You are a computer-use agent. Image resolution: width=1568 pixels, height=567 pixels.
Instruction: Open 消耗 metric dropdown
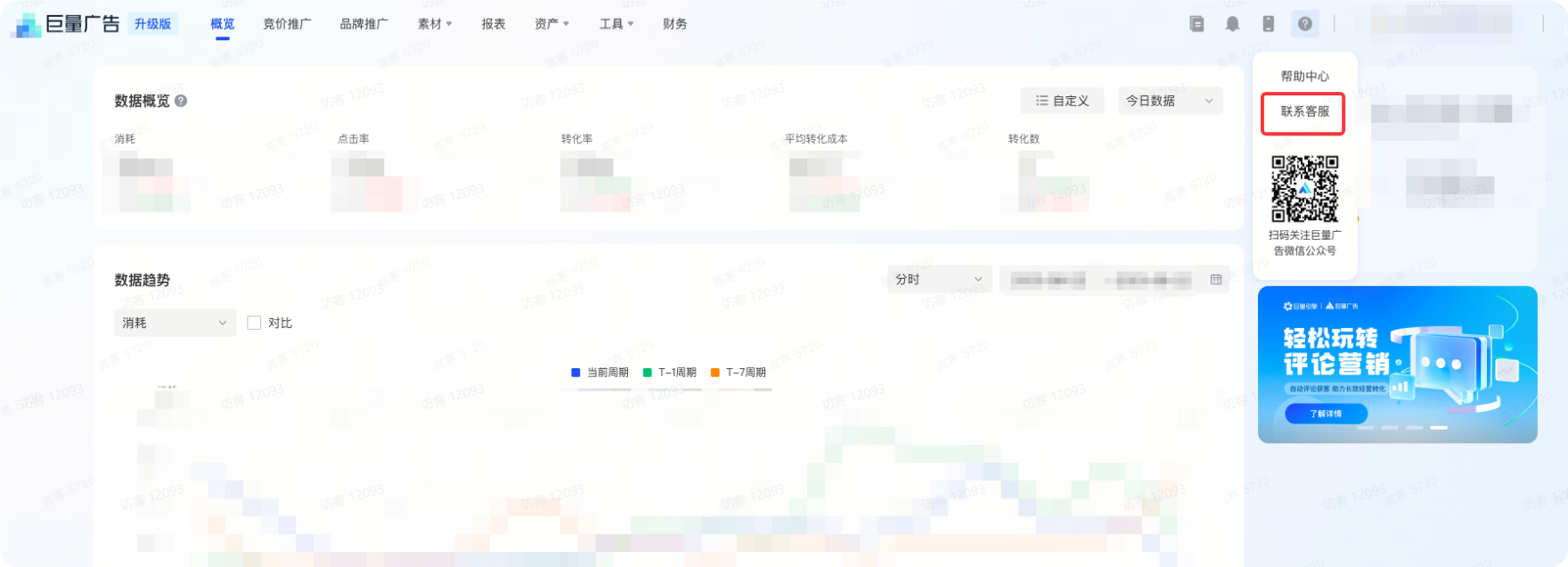(175, 323)
